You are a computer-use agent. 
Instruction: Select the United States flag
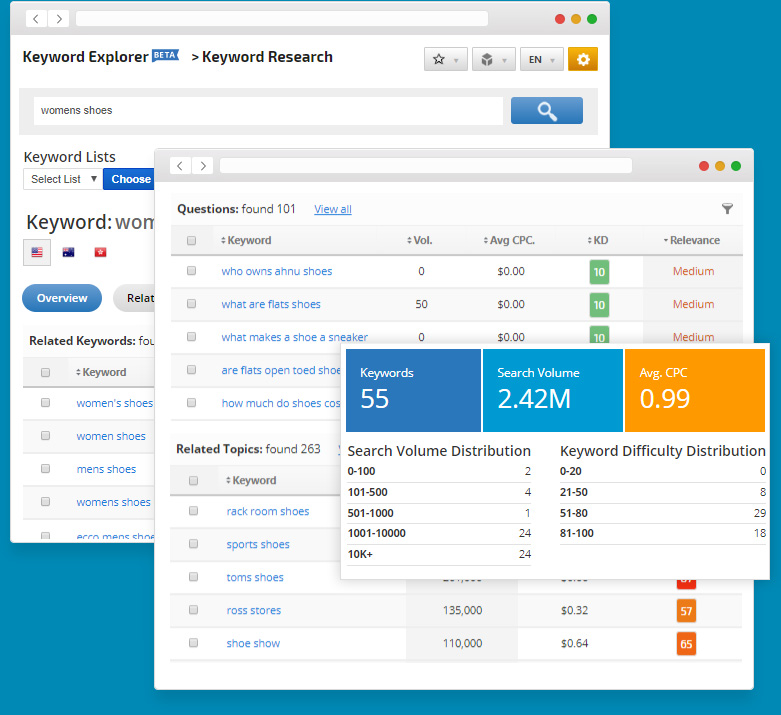click(x=37, y=253)
